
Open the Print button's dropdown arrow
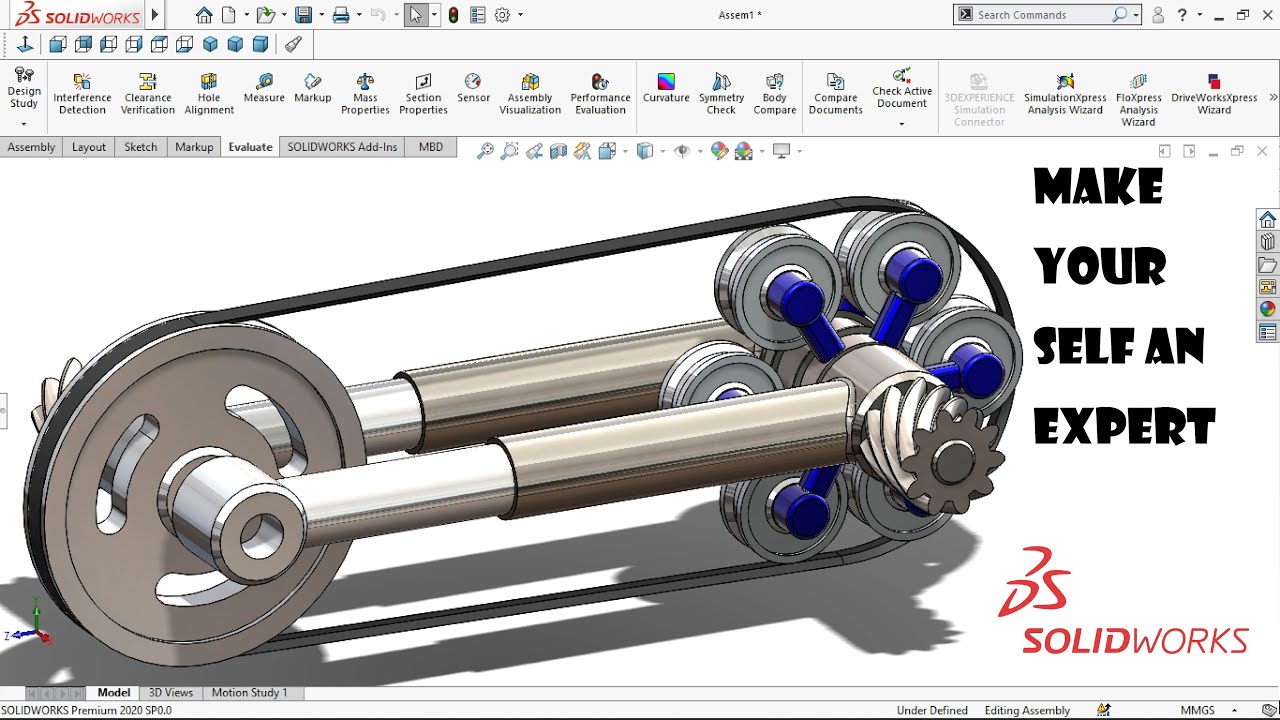coord(358,15)
